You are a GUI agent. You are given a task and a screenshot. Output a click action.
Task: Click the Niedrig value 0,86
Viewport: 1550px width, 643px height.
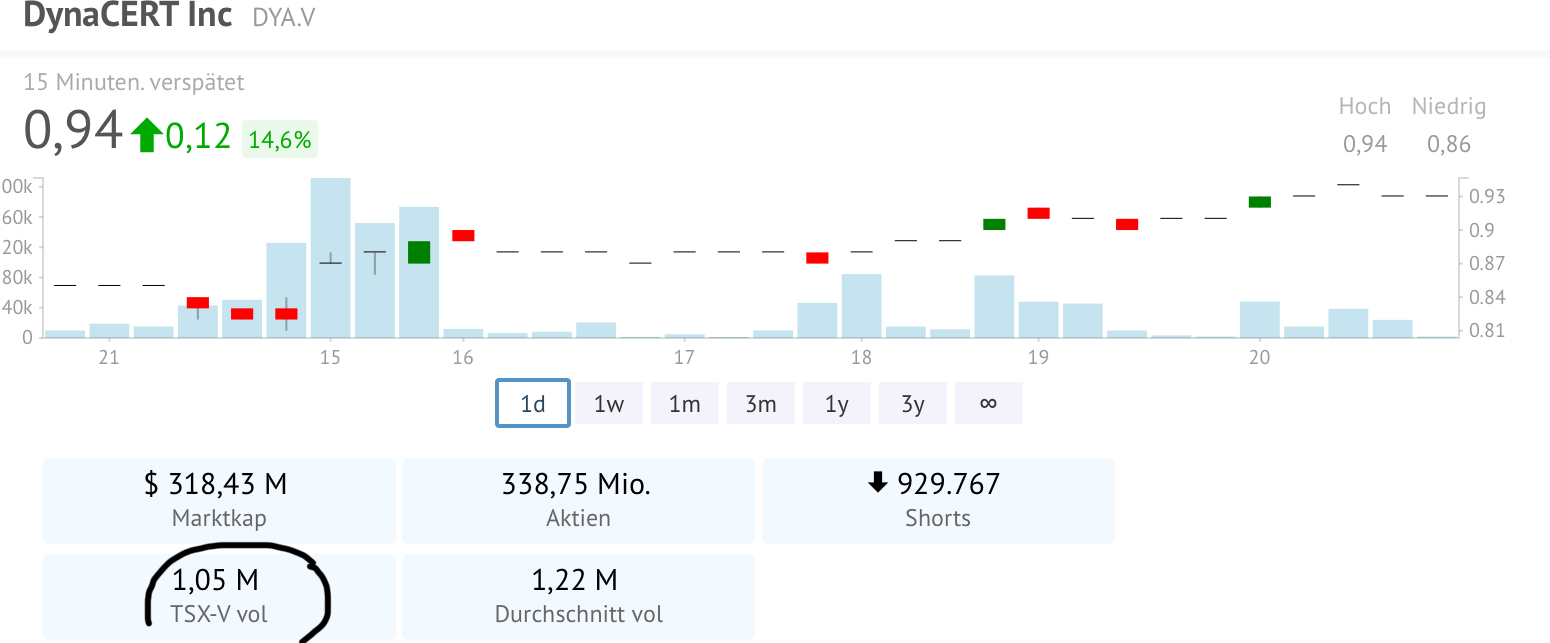click(x=1449, y=144)
